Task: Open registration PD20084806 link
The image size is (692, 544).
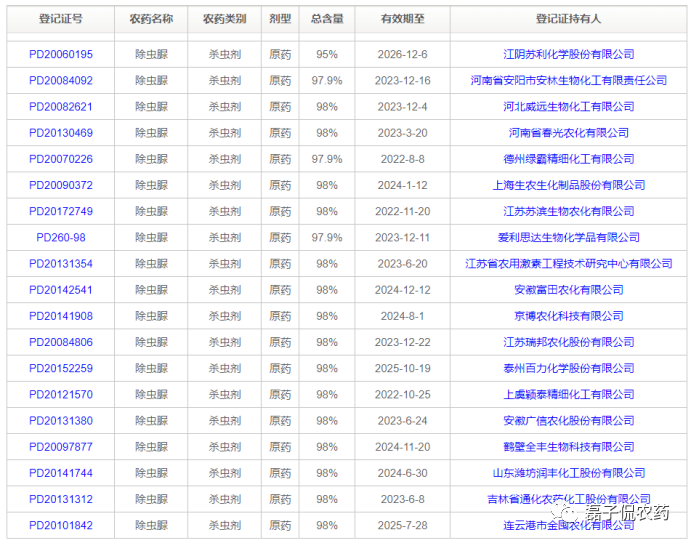Action: click(61, 342)
